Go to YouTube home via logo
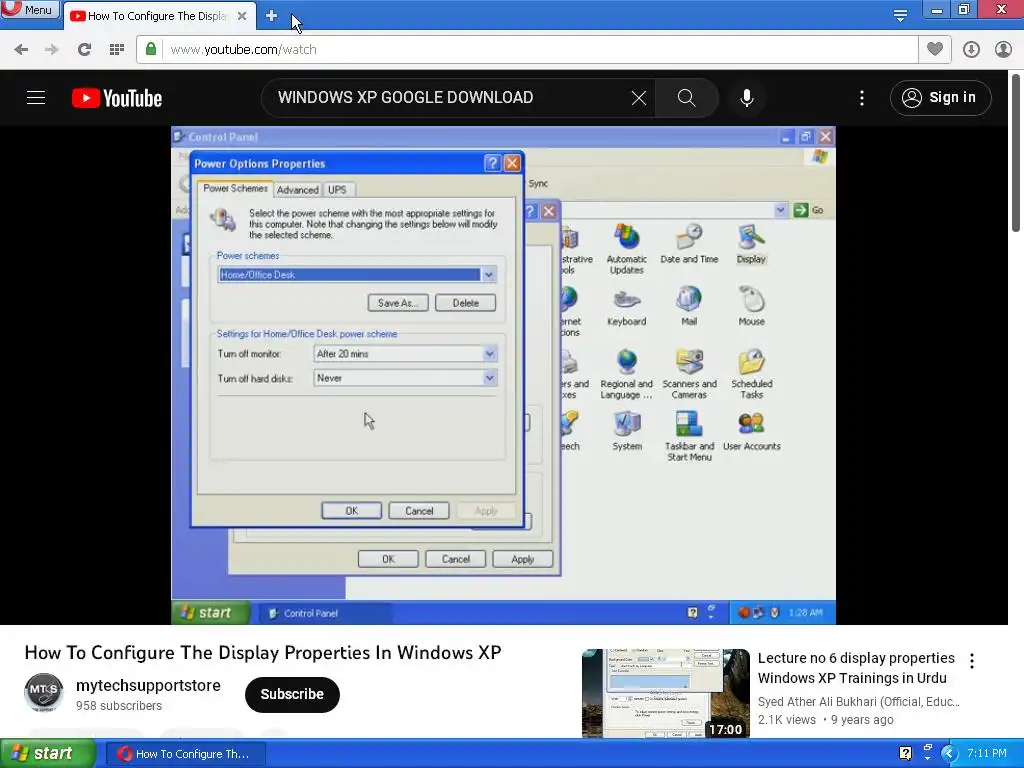The width and height of the screenshot is (1024, 768). point(117,98)
